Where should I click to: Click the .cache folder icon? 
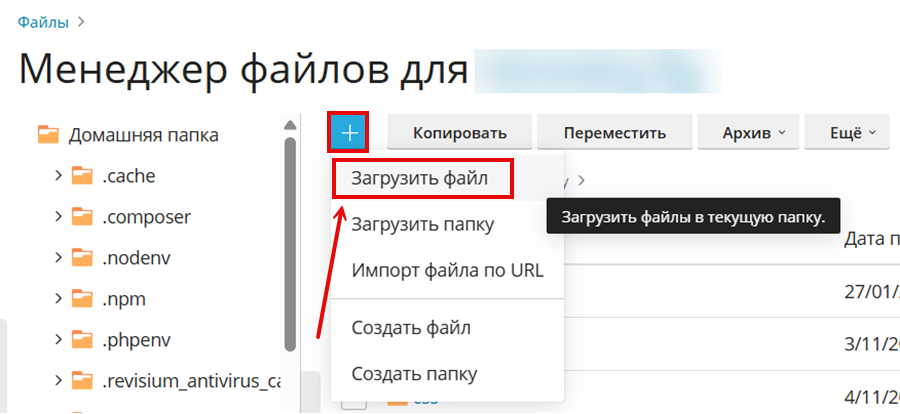[82, 176]
